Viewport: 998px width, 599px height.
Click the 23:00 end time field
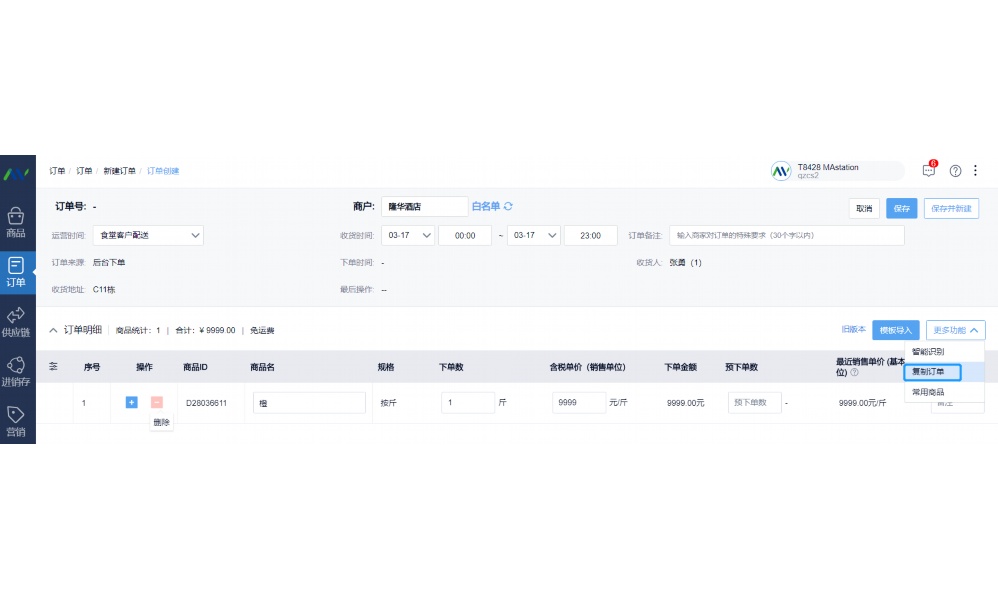click(x=590, y=236)
